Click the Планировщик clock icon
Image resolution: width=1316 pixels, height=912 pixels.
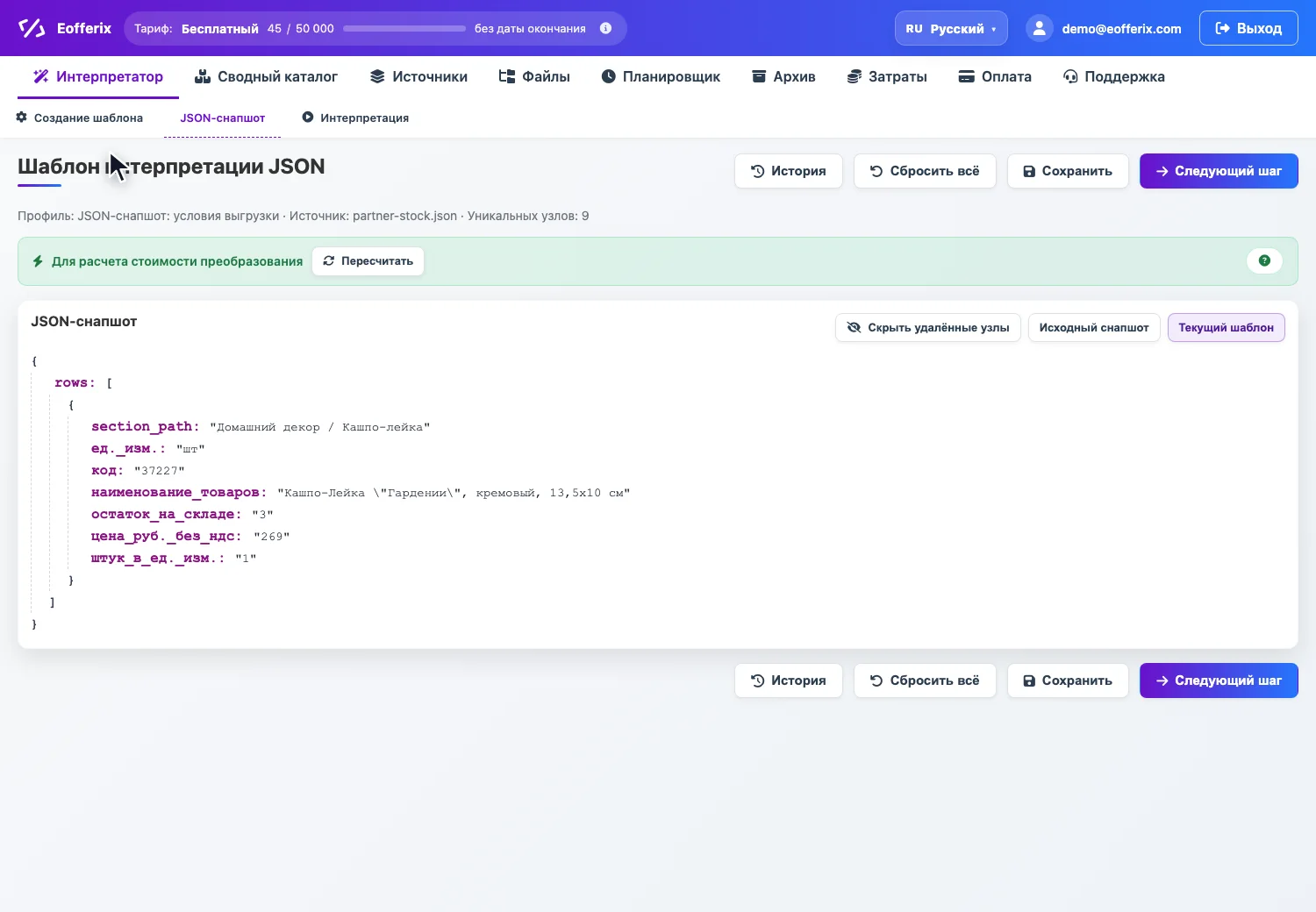(608, 76)
